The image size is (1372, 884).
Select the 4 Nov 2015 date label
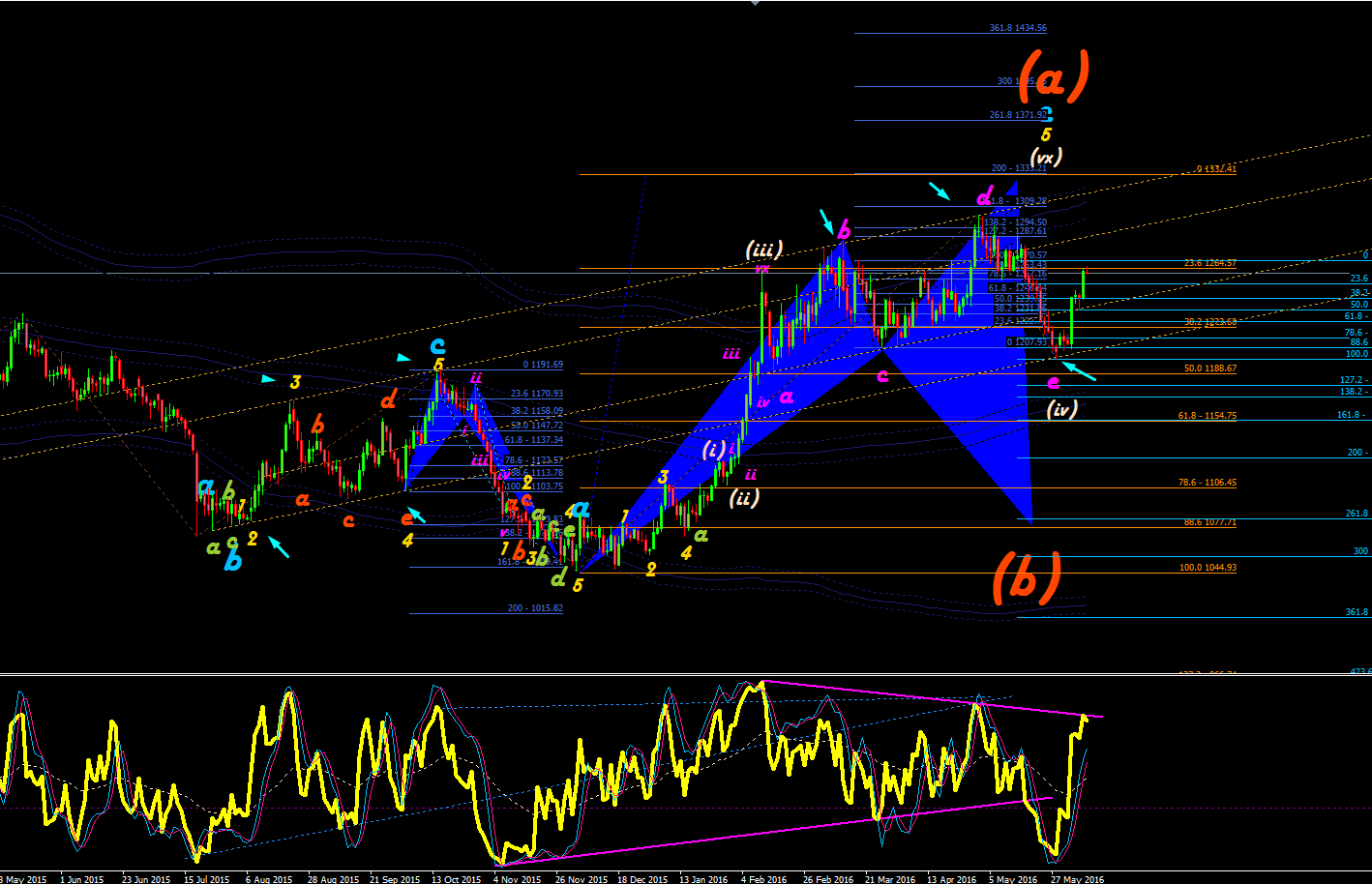pos(517,879)
